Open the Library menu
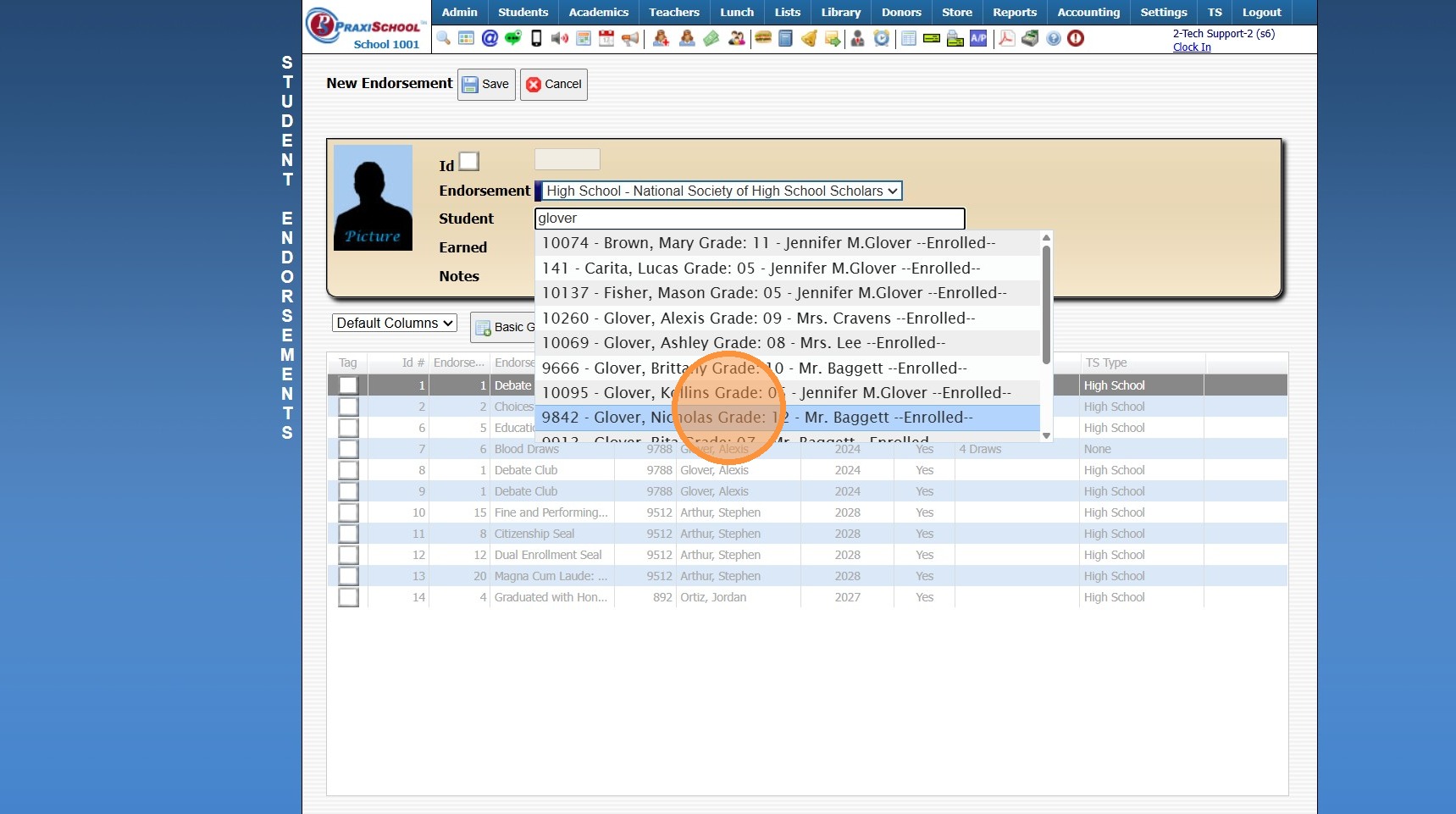 click(x=841, y=12)
